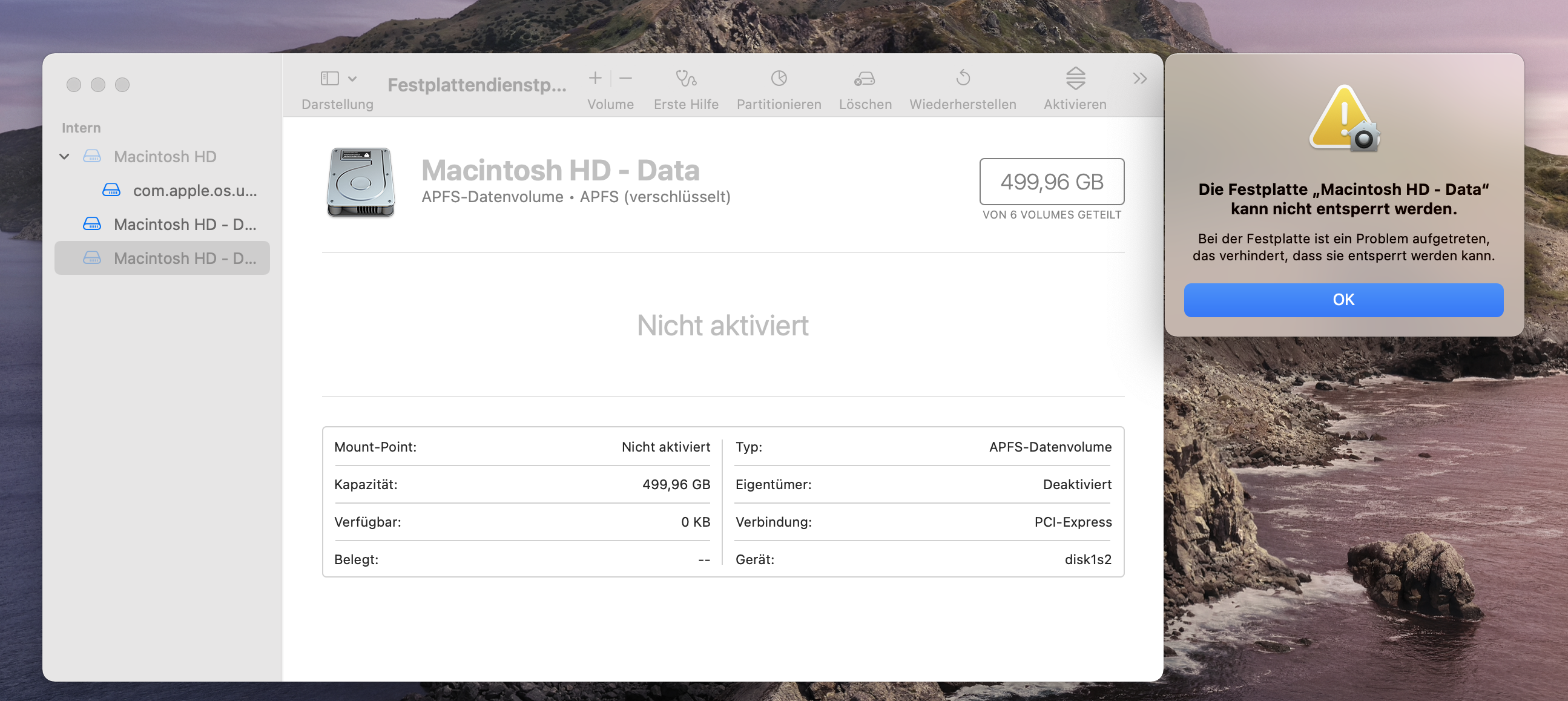This screenshot has height=701, width=1568.
Task: Click the Partitionieren pie chart icon
Action: click(x=779, y=78)
